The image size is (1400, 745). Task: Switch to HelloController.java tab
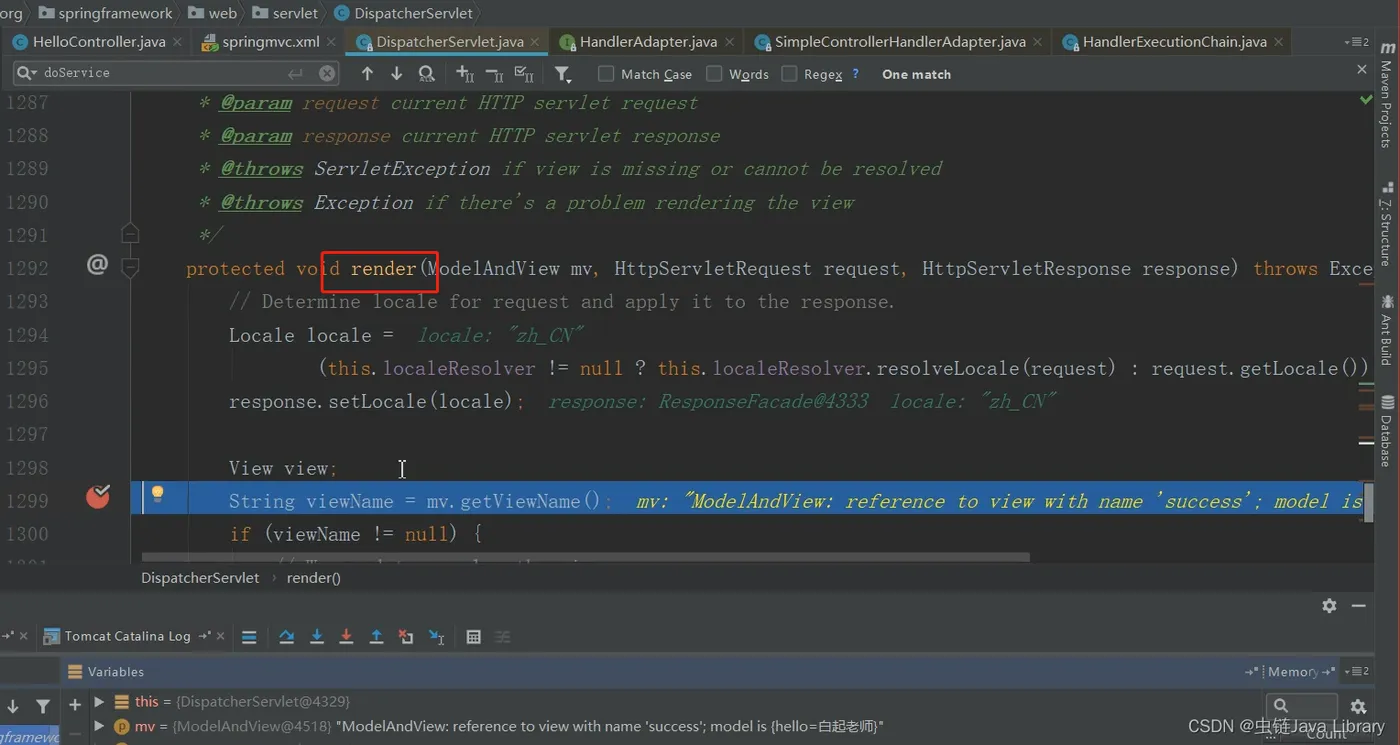coord(98,42)
